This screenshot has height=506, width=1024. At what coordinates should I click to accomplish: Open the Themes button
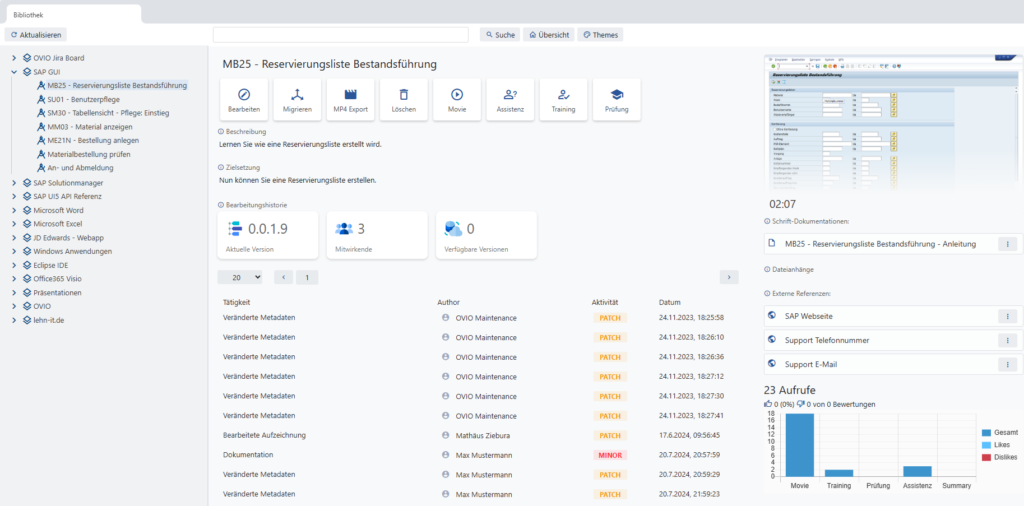point(601,35)
